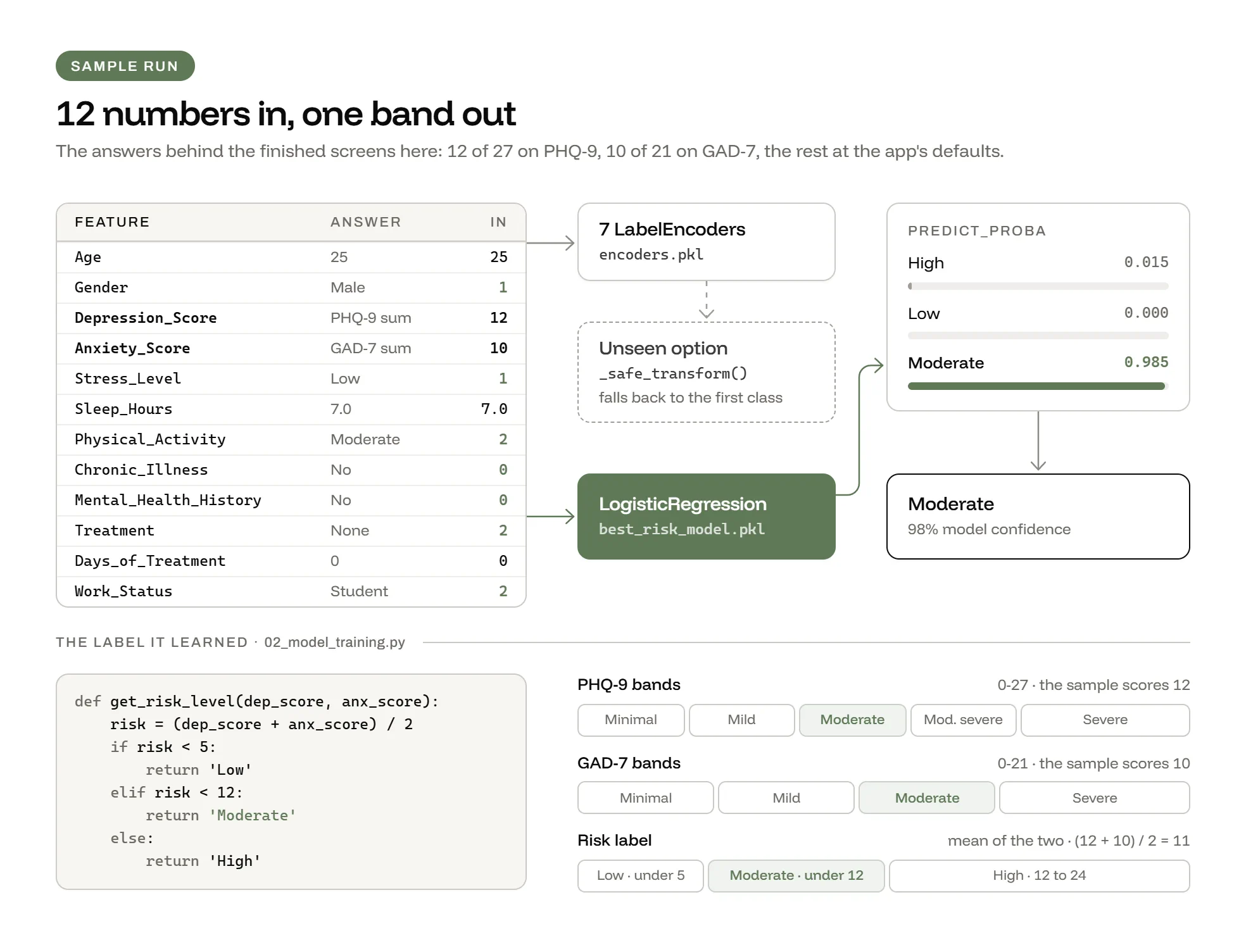The width and height of the screenshot is (1246, 952).
Task: Select the Mild band under PHQ-9
Action: (741, 720)
